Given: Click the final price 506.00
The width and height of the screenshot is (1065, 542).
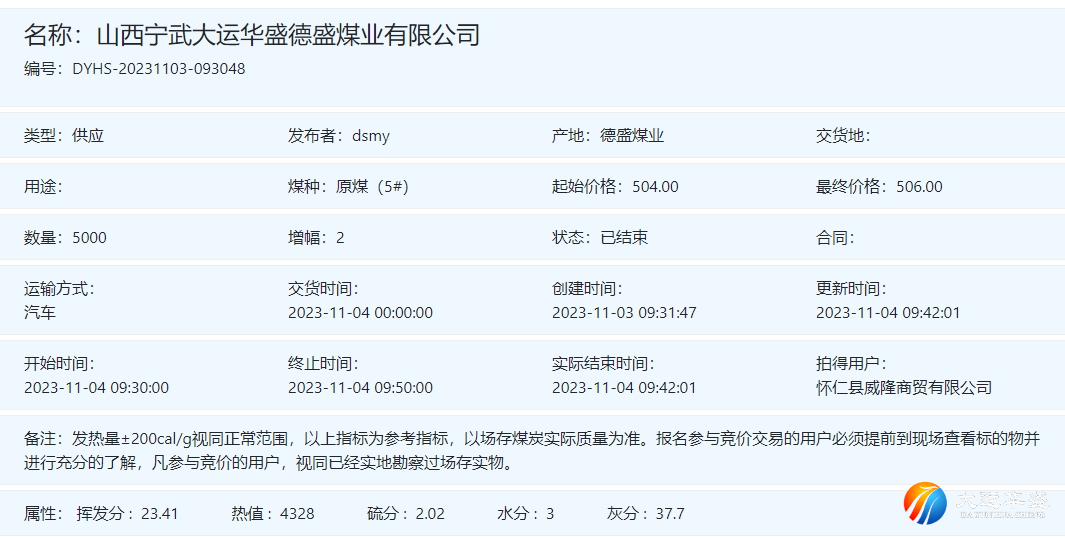Looking at the screenshot, I should click(x=919, y=186).
